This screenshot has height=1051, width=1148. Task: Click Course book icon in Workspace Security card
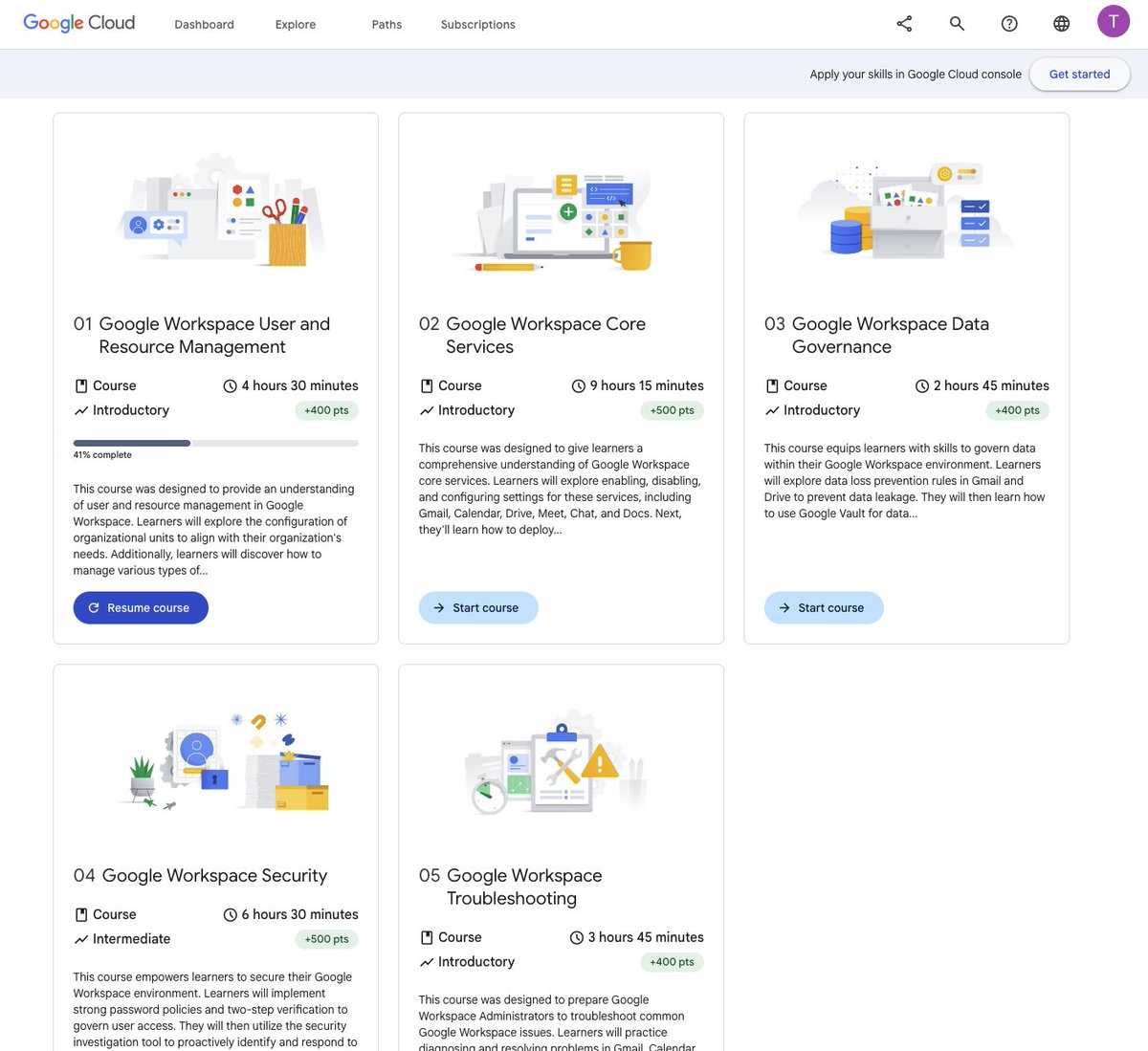pos(81,915)
